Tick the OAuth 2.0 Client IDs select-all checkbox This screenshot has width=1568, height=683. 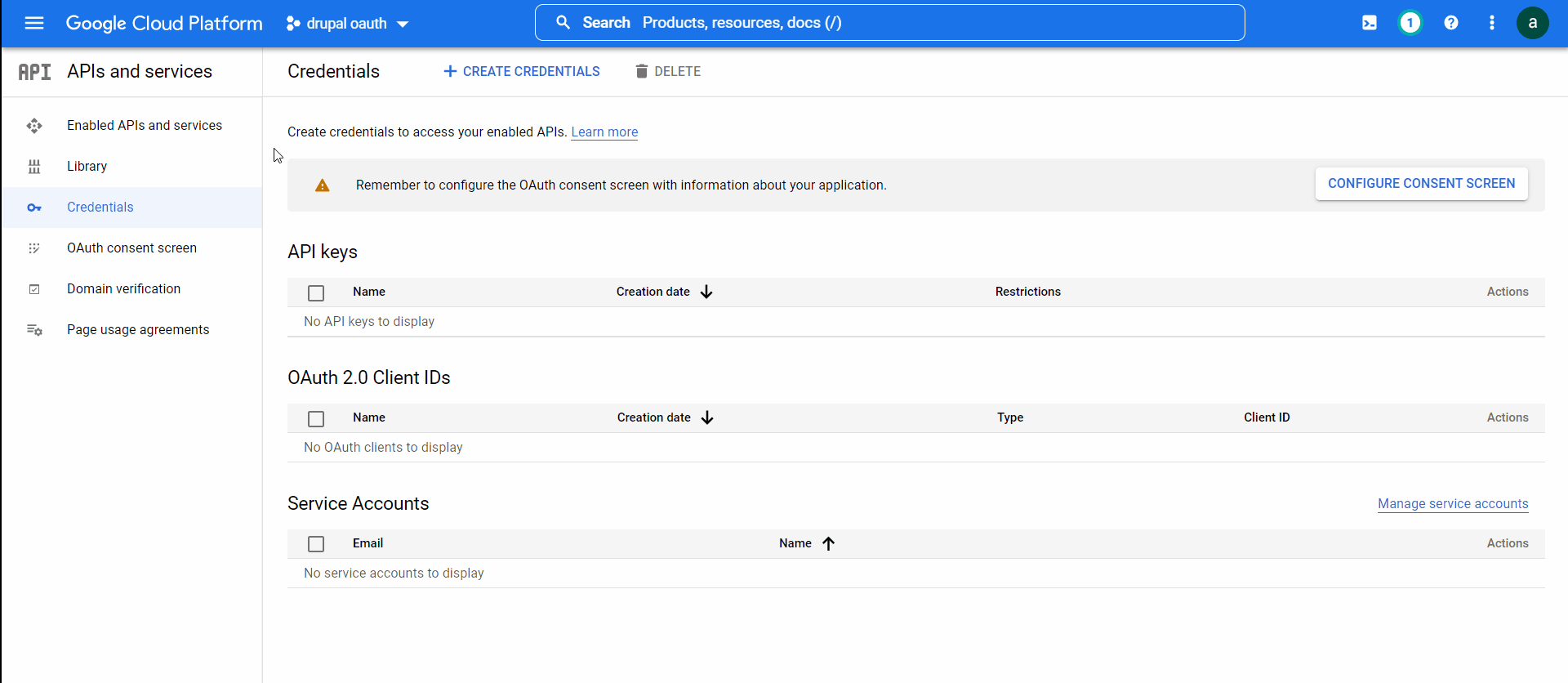(x=316, y=418)
